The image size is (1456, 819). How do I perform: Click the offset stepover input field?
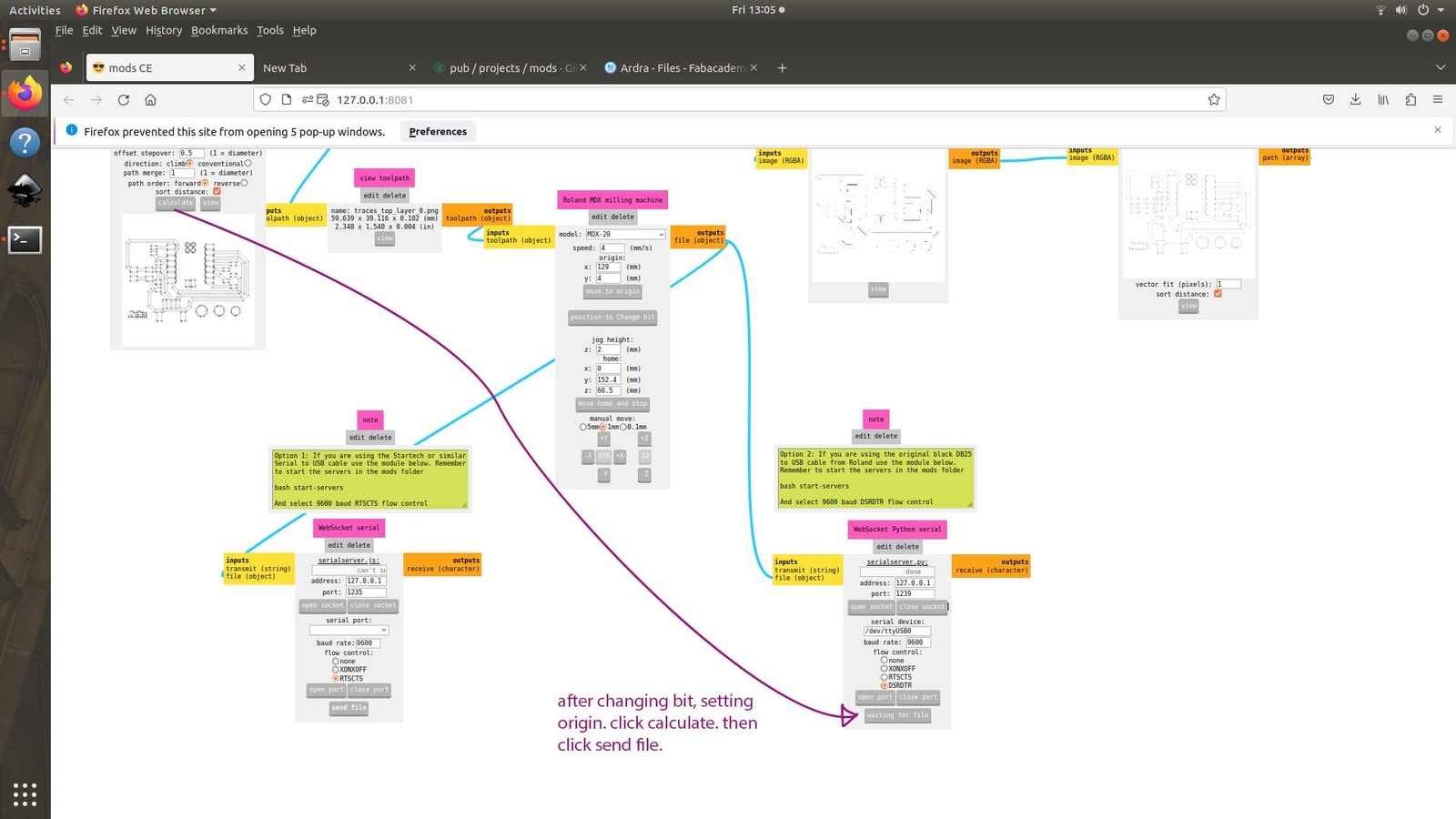191,153
